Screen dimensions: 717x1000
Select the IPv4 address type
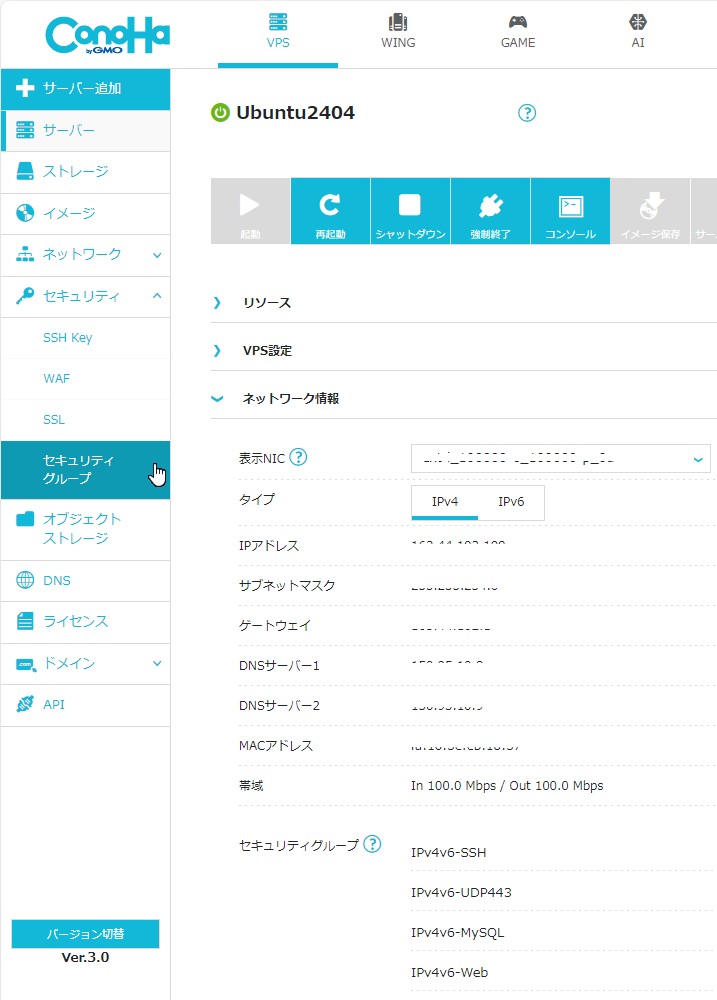coord(445,502)
